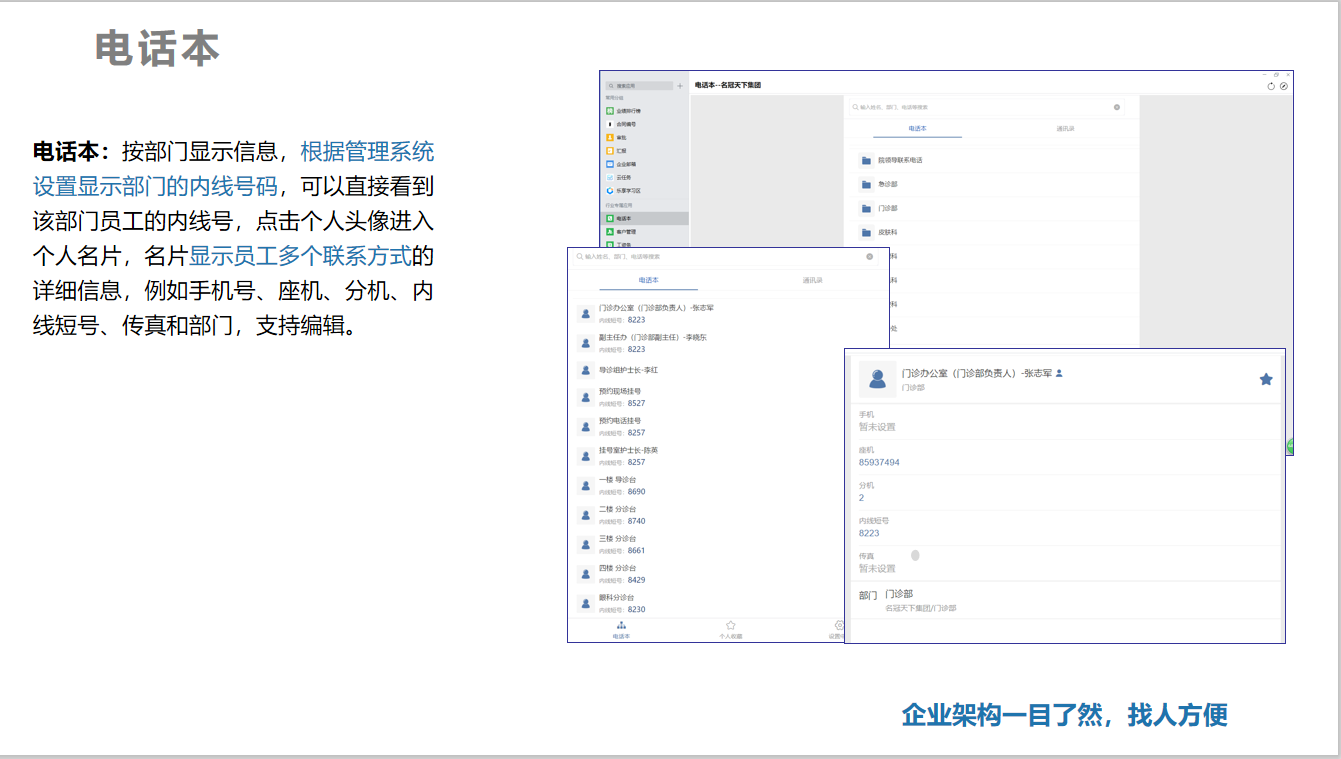
Task: Open the 汇报 app icon
Action: pyautogui.click(x=609, y=150)
